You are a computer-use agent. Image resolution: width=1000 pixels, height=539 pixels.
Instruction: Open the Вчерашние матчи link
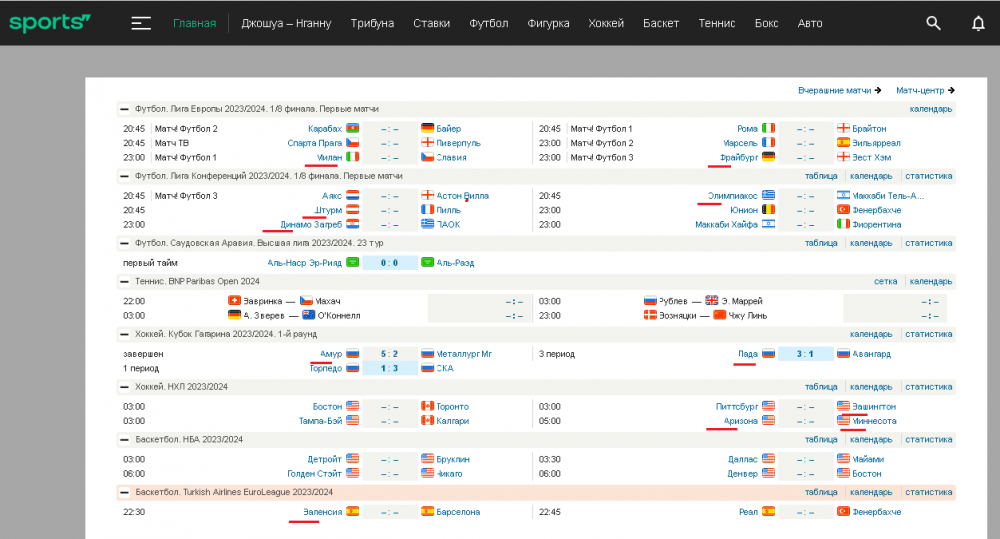click(838, 90)
